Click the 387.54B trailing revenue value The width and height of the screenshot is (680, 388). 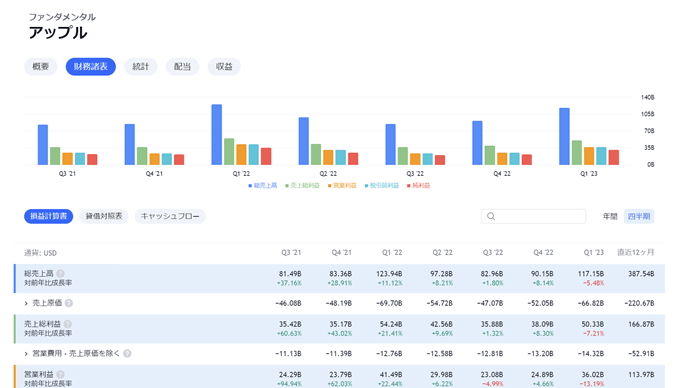coord(641,274)
